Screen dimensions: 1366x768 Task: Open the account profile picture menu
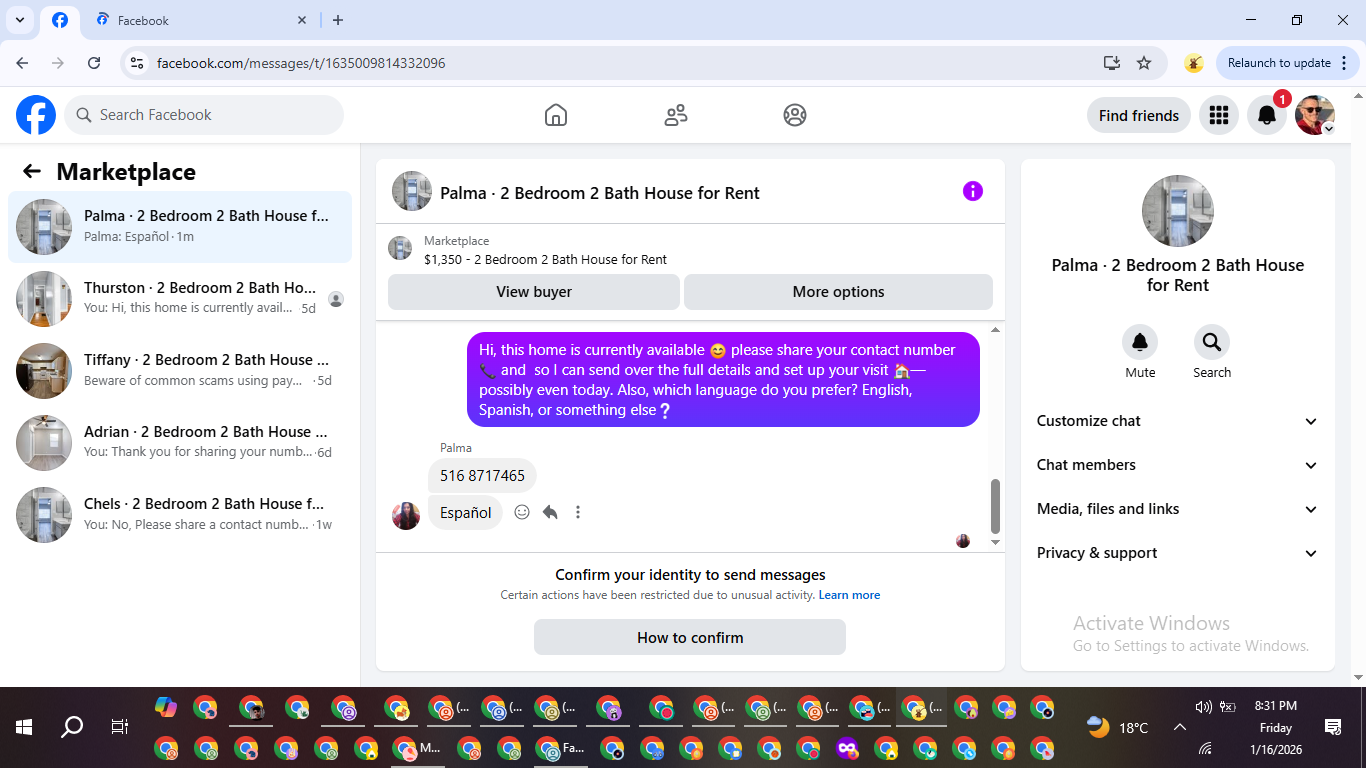coord(1315,115)
